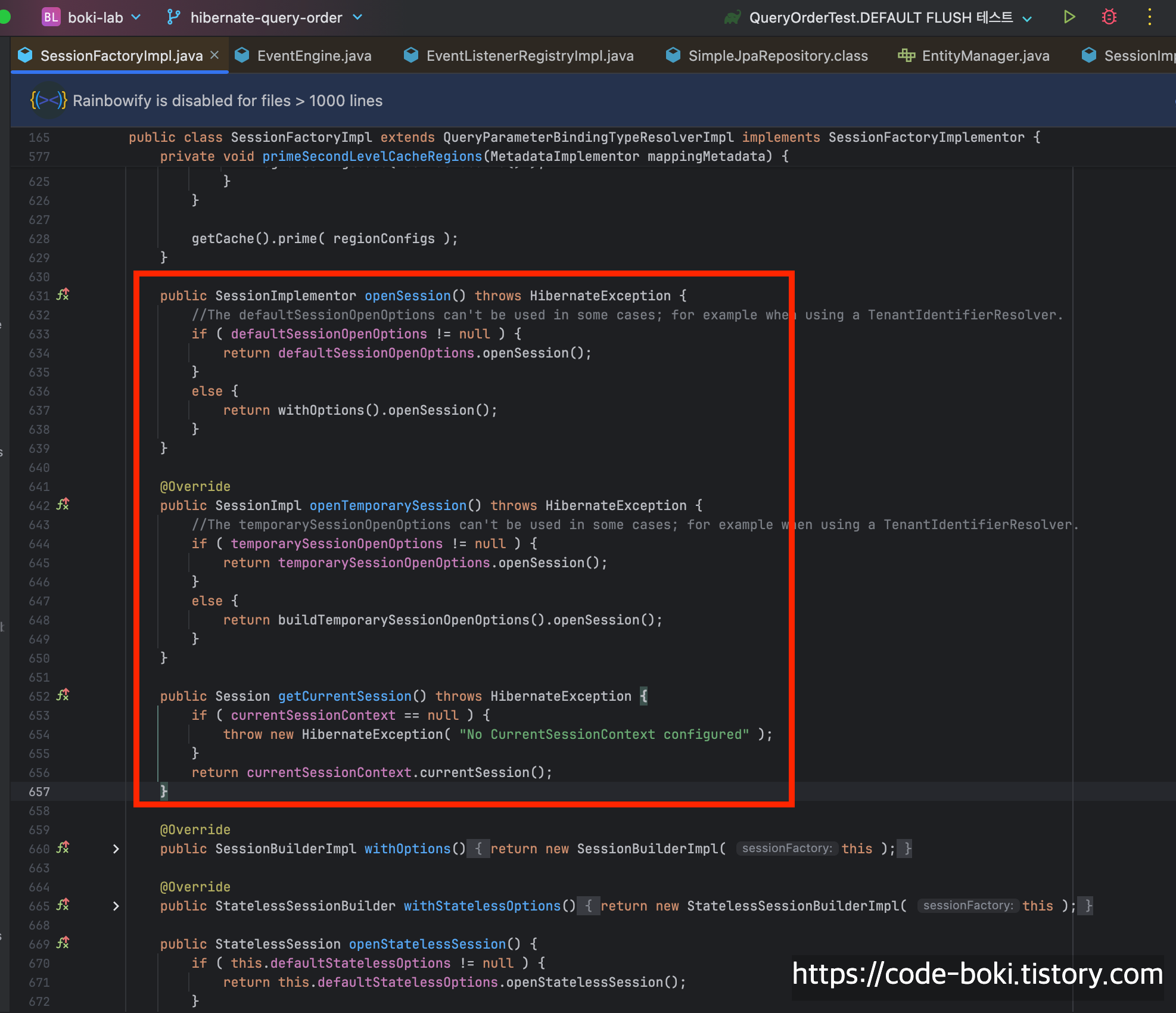Close the SessionFactoryImpl.java tab

[x=215, y=55]
